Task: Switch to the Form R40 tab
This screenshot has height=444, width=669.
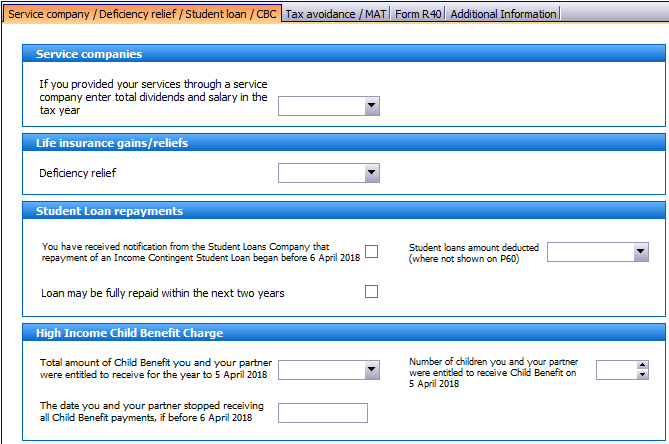Action: 418,14
